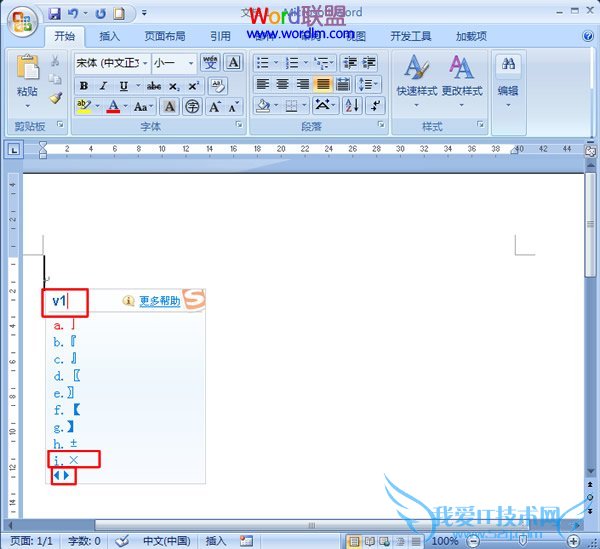Viewport: 600px width, 549px height.
Task: Open the font size dropdown
Action: click(191, 63)
